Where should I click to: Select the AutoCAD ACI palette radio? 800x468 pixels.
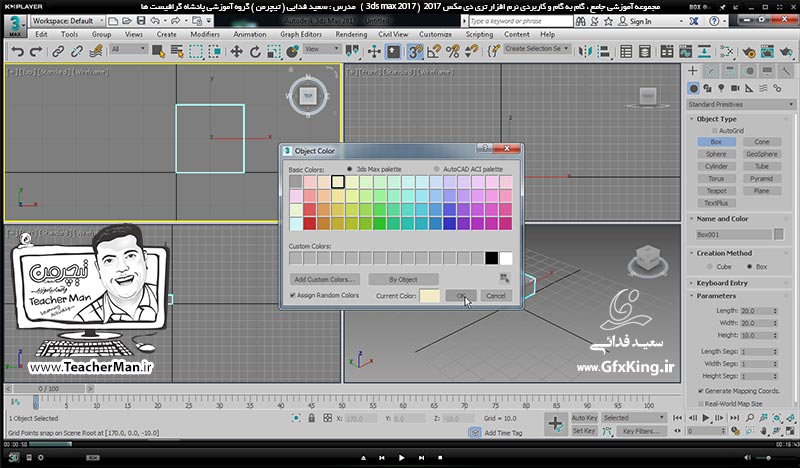coord(436,169)
